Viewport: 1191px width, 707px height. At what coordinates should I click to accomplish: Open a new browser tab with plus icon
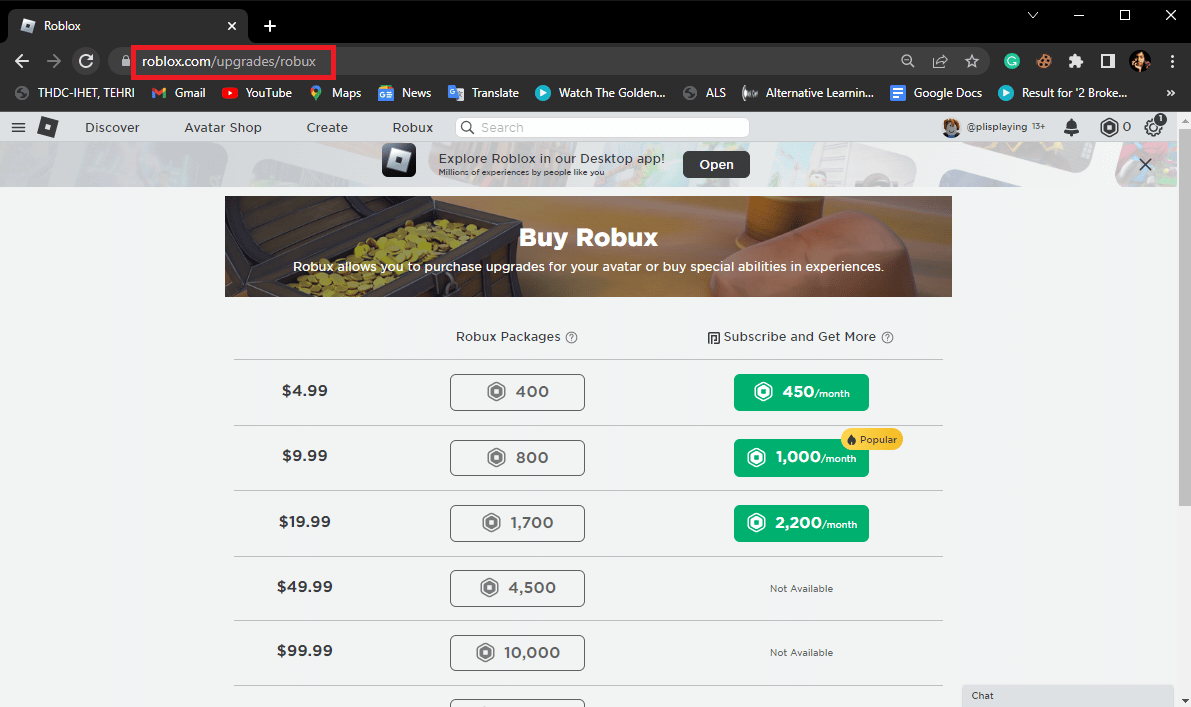coord(270,26)
